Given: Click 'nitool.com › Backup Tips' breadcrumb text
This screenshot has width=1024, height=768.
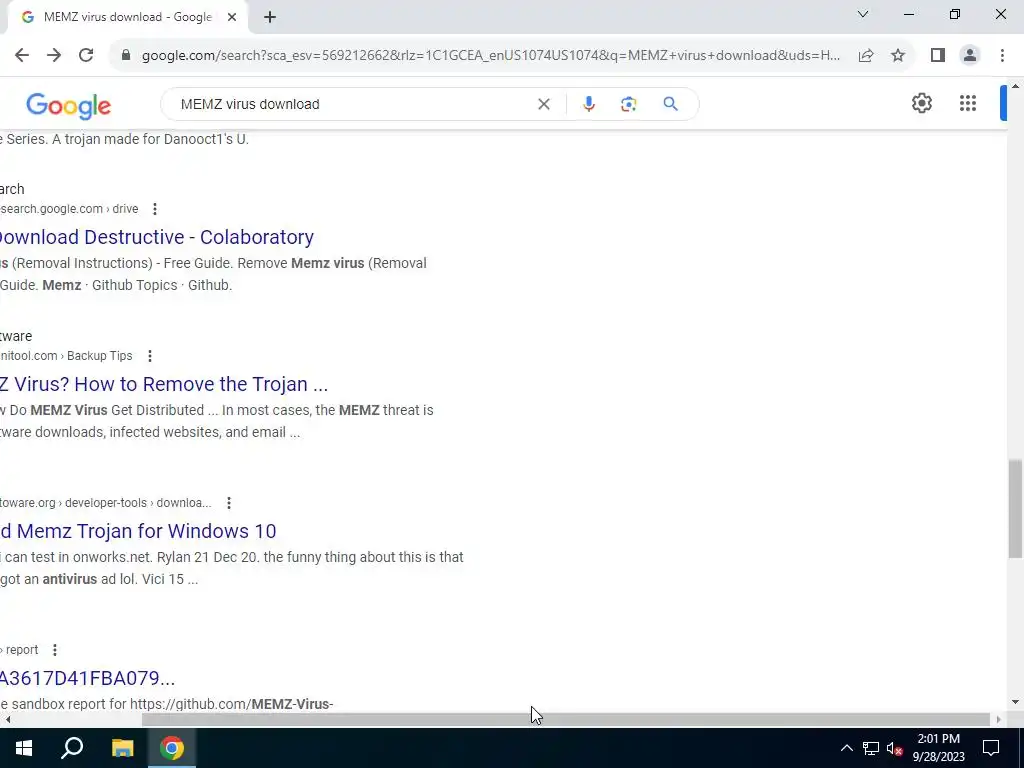Looking at the screenshot, I should pos(66,356).
